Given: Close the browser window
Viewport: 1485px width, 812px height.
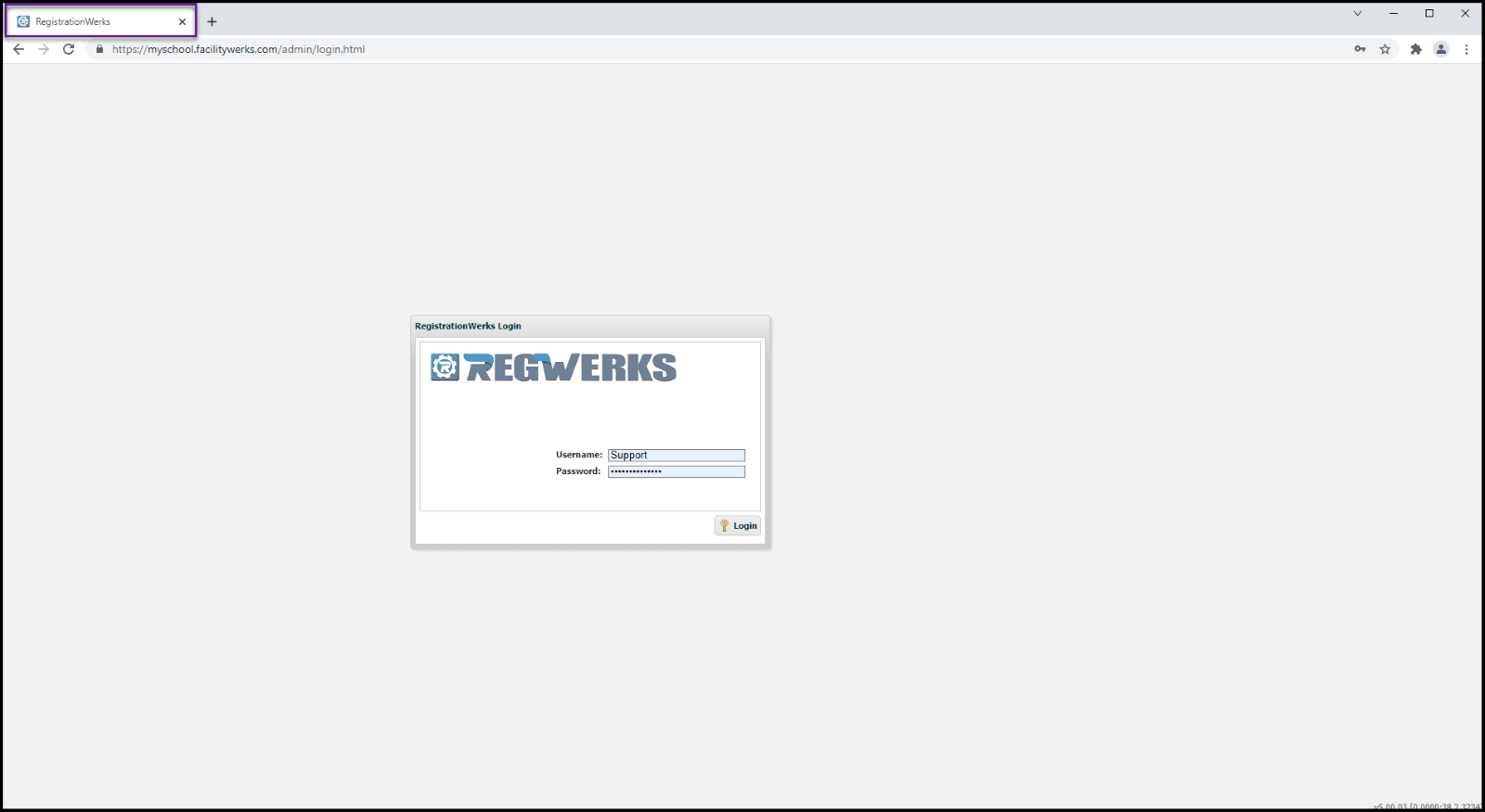Looking at the screenshot, I should pyautogui.click(x=1466, y=13).
